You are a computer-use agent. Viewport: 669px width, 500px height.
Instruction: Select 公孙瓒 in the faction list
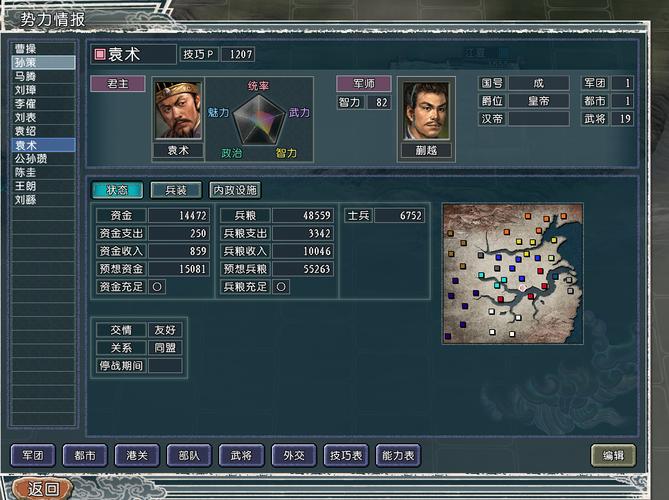point(44,158)
